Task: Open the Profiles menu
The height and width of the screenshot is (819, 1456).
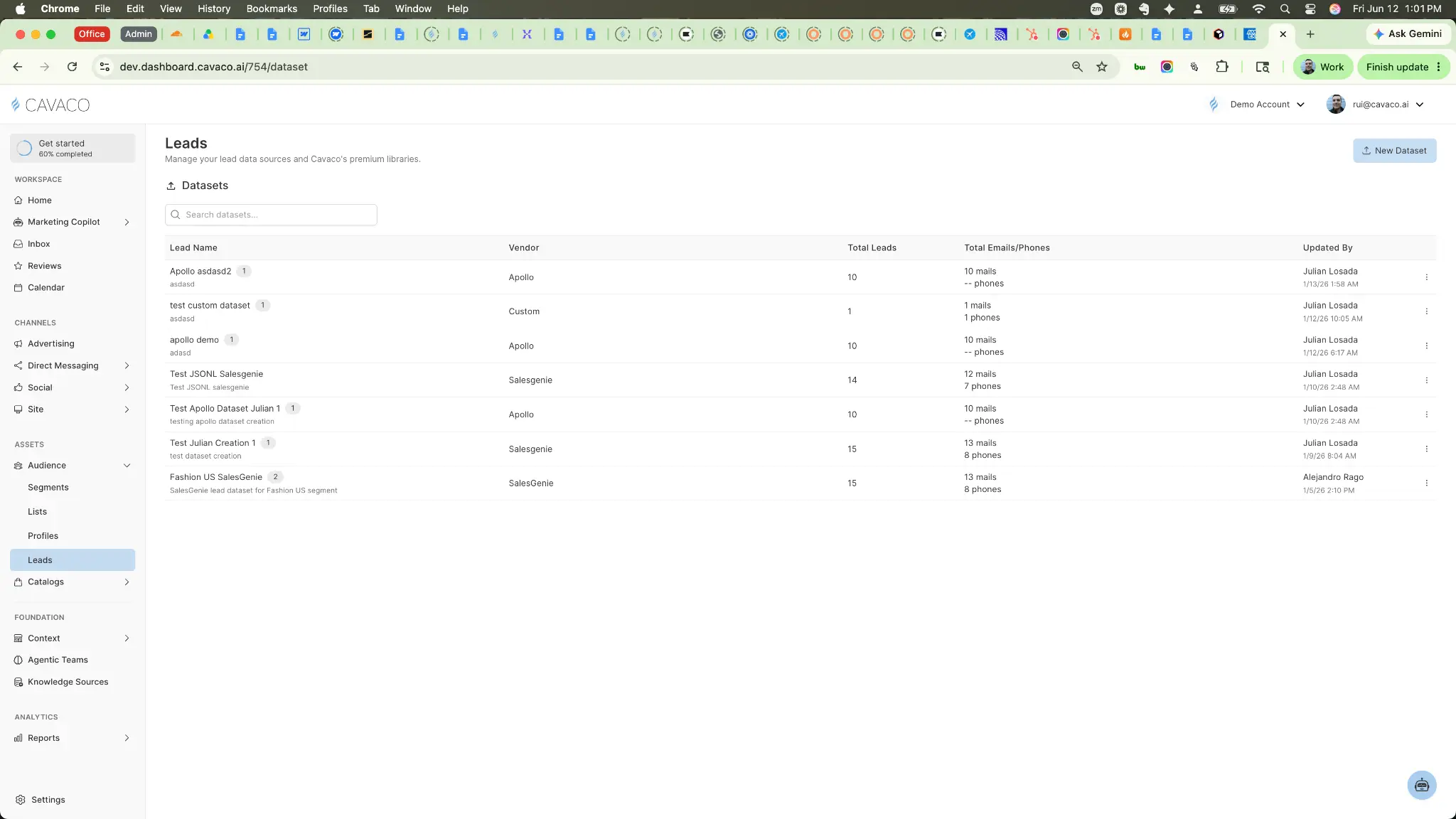Action: click(330, 9)
